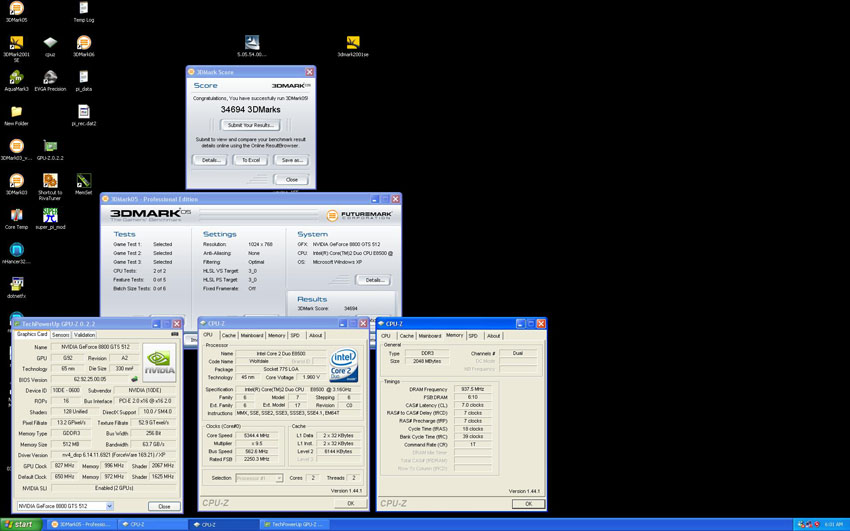This screenshot has height=531, width=850.
Task: Open the Temp Log desktop file
Action: (83, 9)
